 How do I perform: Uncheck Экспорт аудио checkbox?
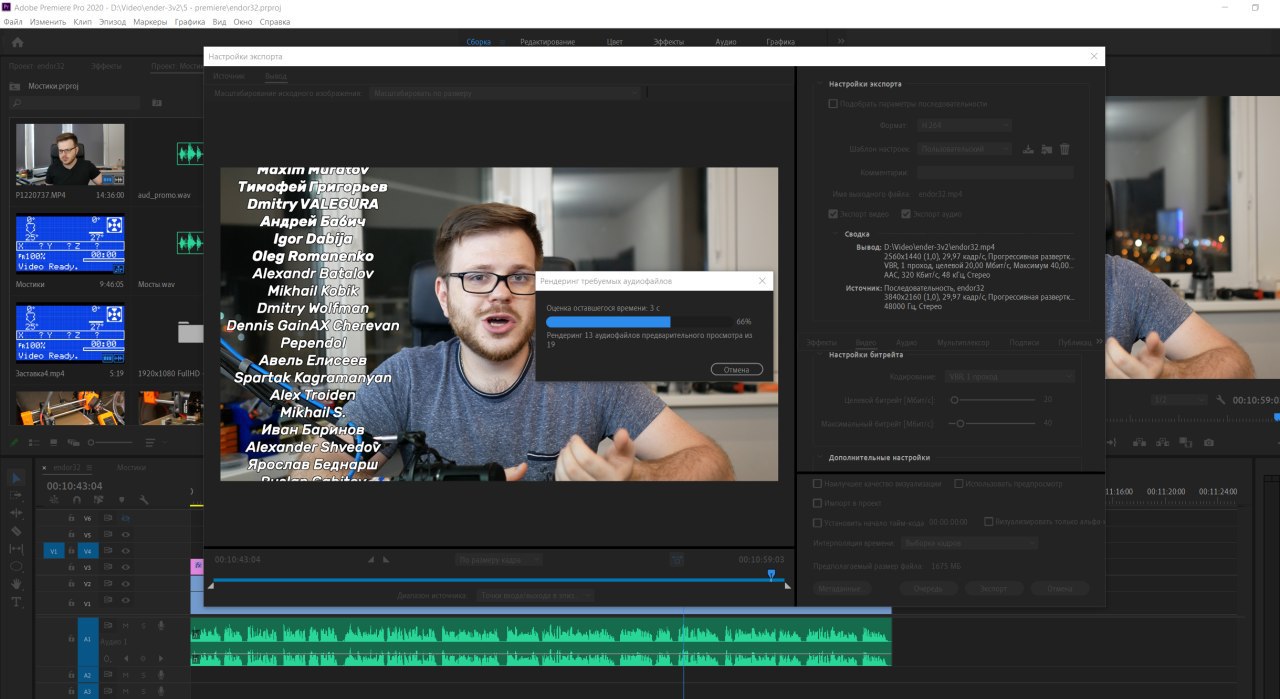tap(906, 214)
